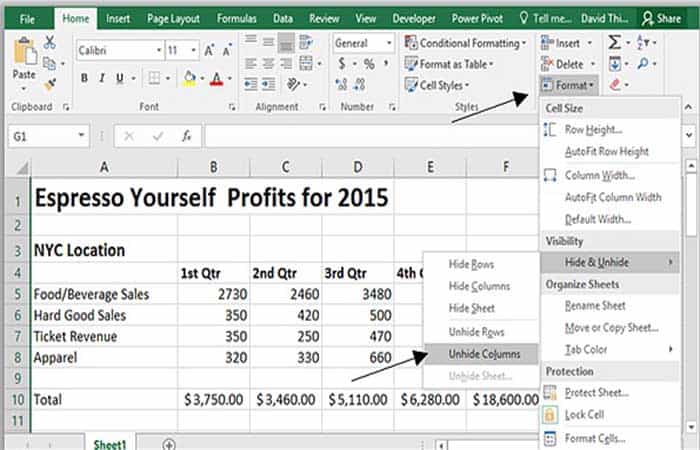Image resolution: width=700 pixels, height=450 pixels.
Task: Click the Copy icon
Action: tap(49, 64)
